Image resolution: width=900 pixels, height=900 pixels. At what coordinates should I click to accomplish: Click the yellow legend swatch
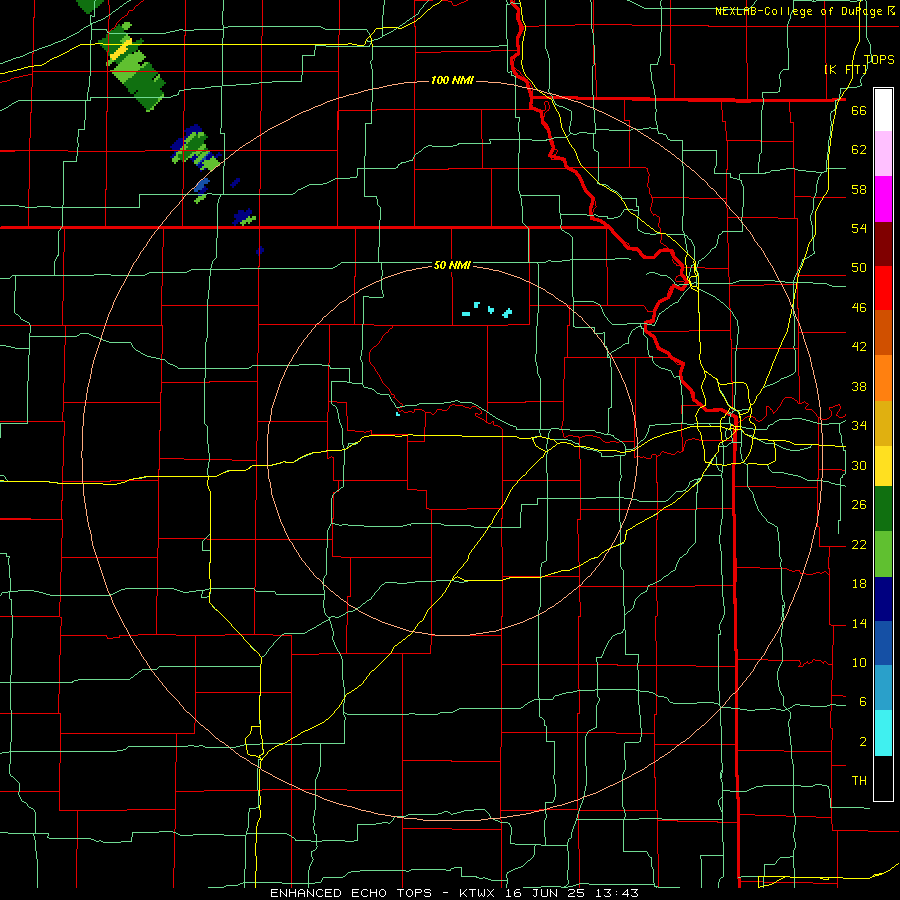[883, 465]
